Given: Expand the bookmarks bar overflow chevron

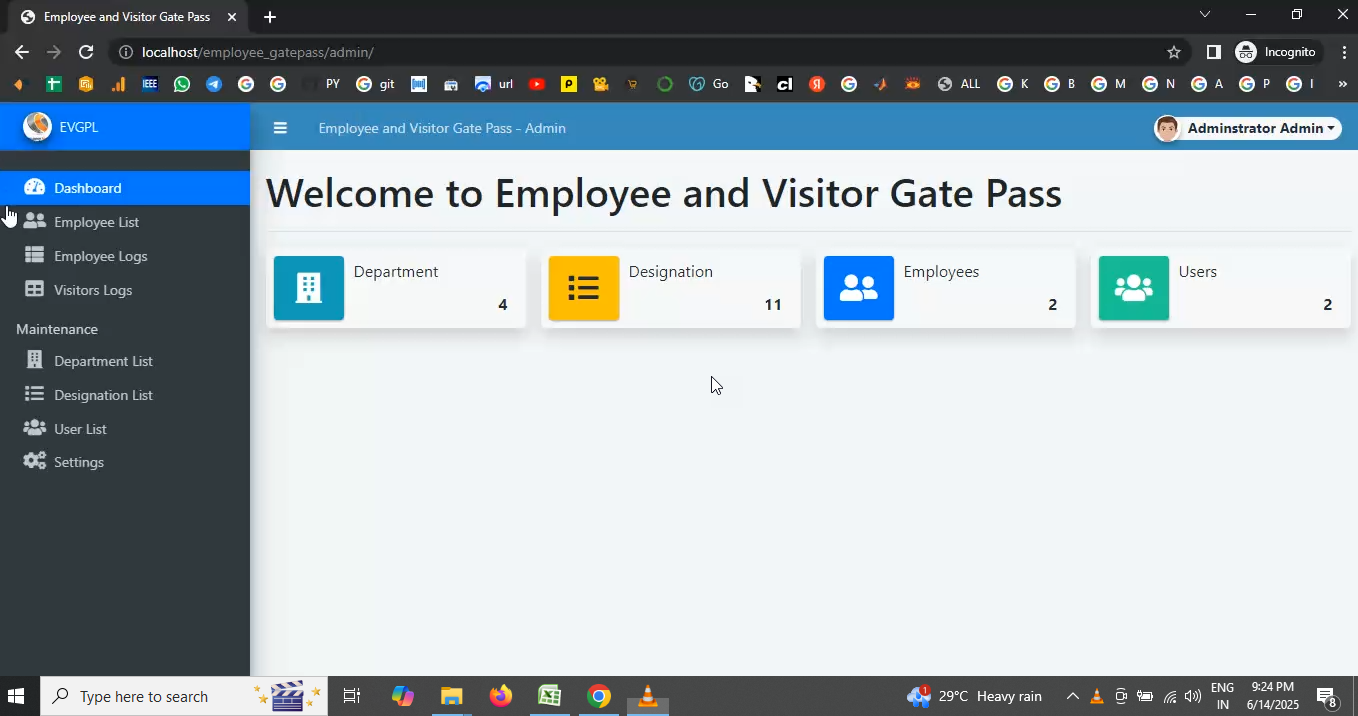Looking at the screenshot, I should (1342, 85).
